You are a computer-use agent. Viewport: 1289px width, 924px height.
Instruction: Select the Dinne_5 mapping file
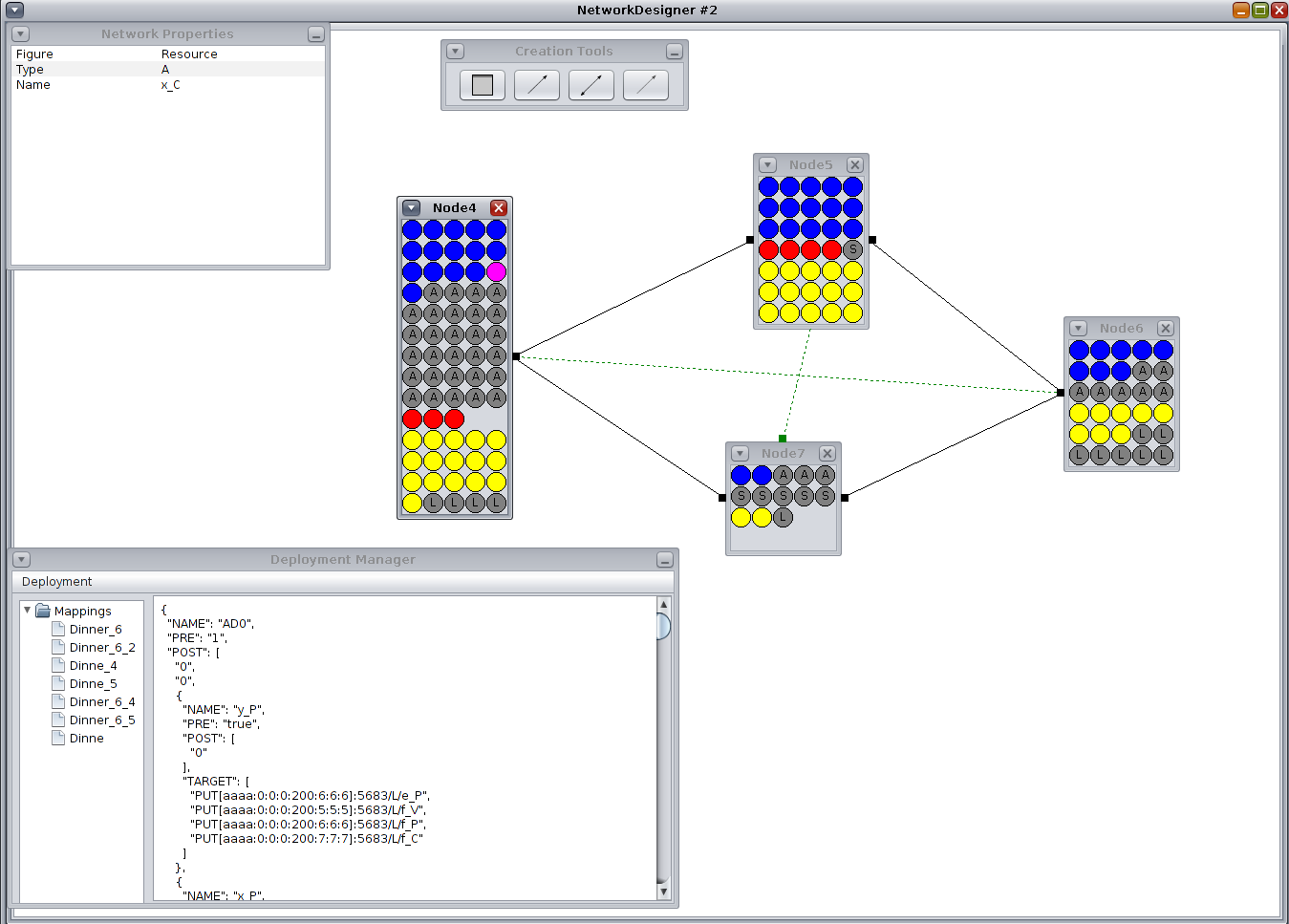[x=93, y=684]
